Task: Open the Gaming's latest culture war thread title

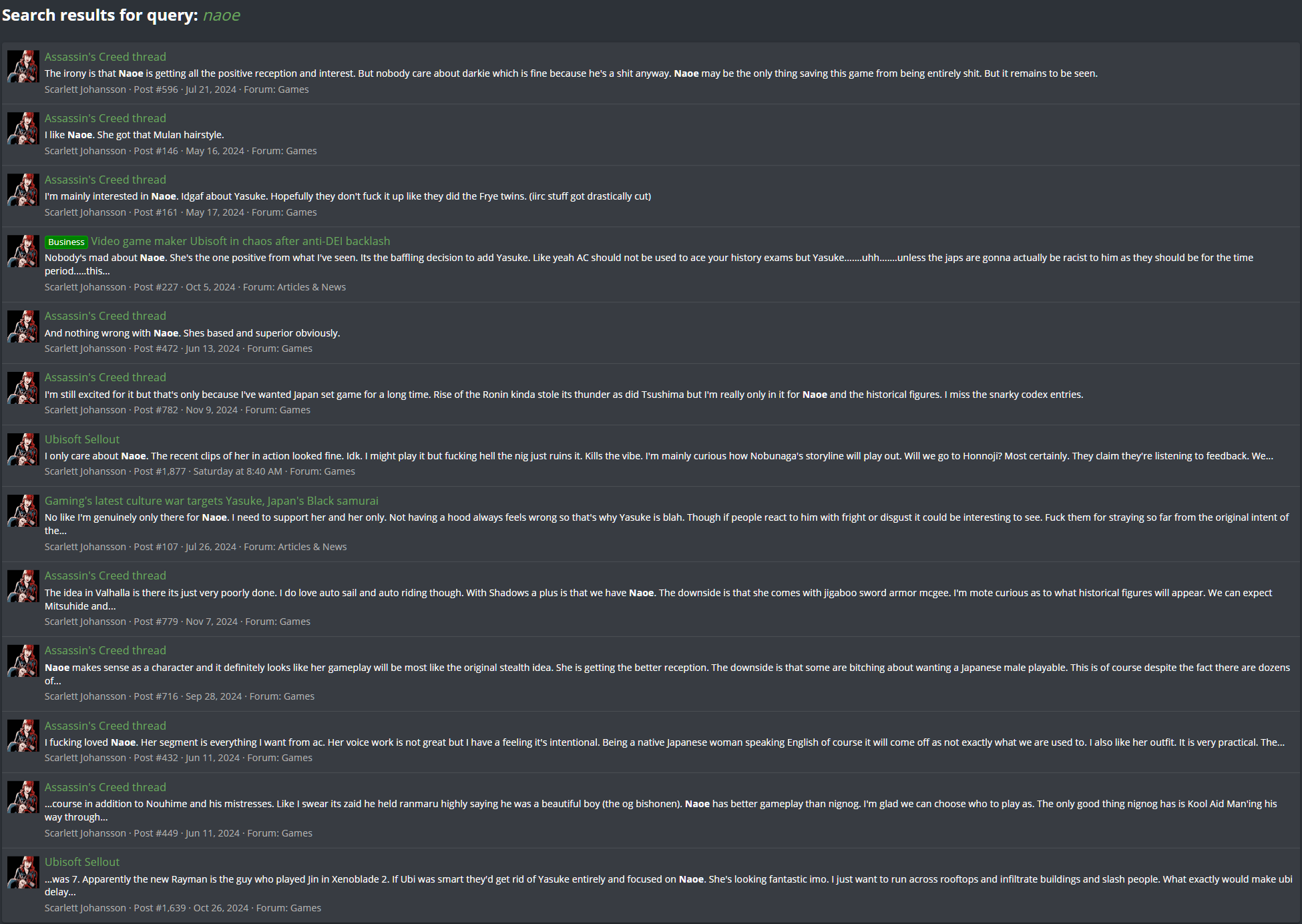Action: (x=212, y=501)
